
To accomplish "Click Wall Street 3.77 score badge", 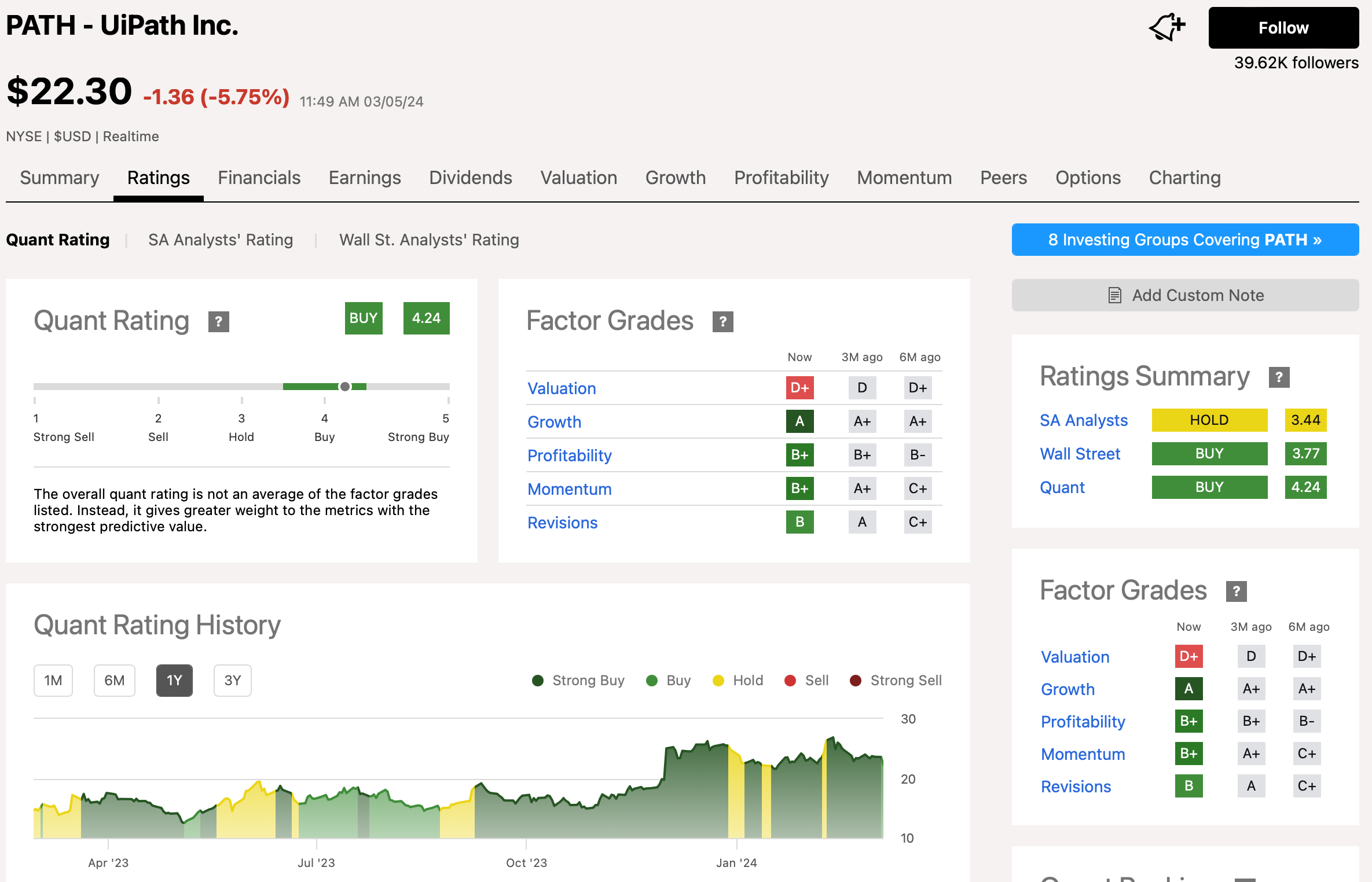I will 1306,454.
